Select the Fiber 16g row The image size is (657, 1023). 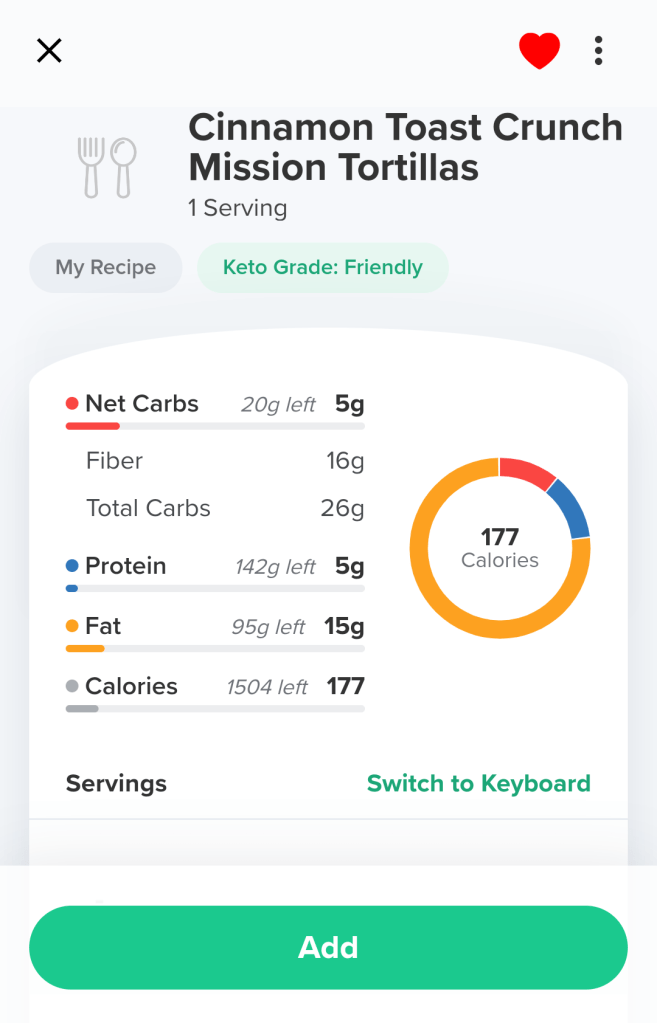click(225, 461)
